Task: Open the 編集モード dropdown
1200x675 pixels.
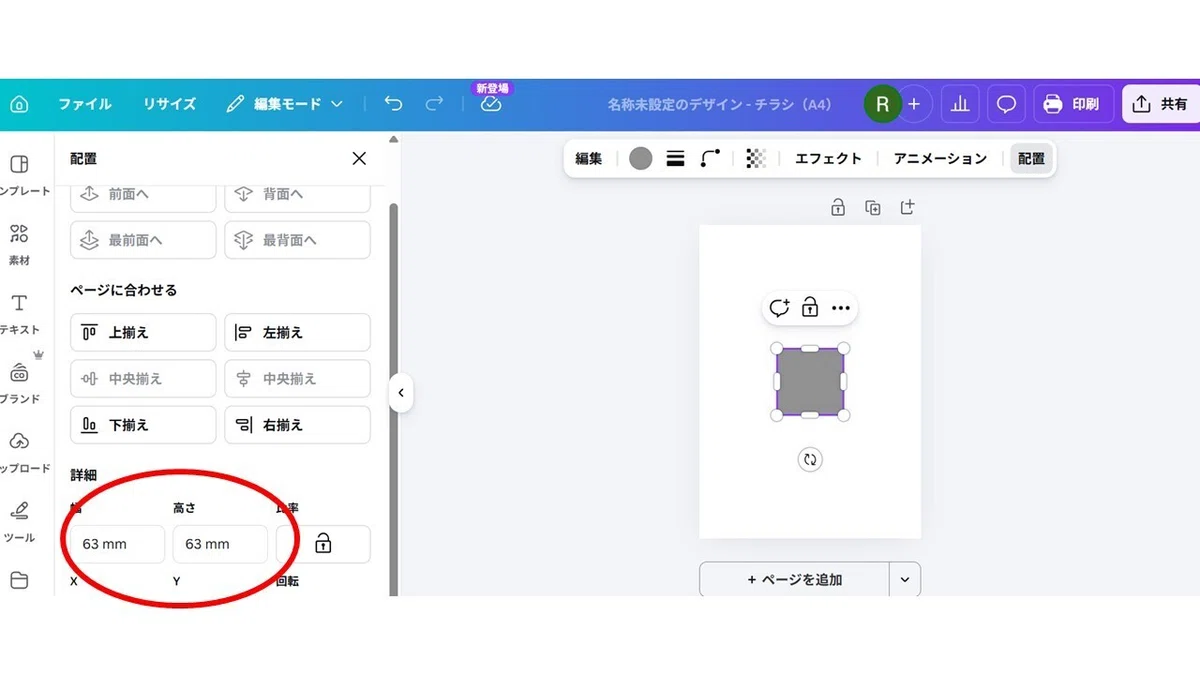Action: click(285, 104)
